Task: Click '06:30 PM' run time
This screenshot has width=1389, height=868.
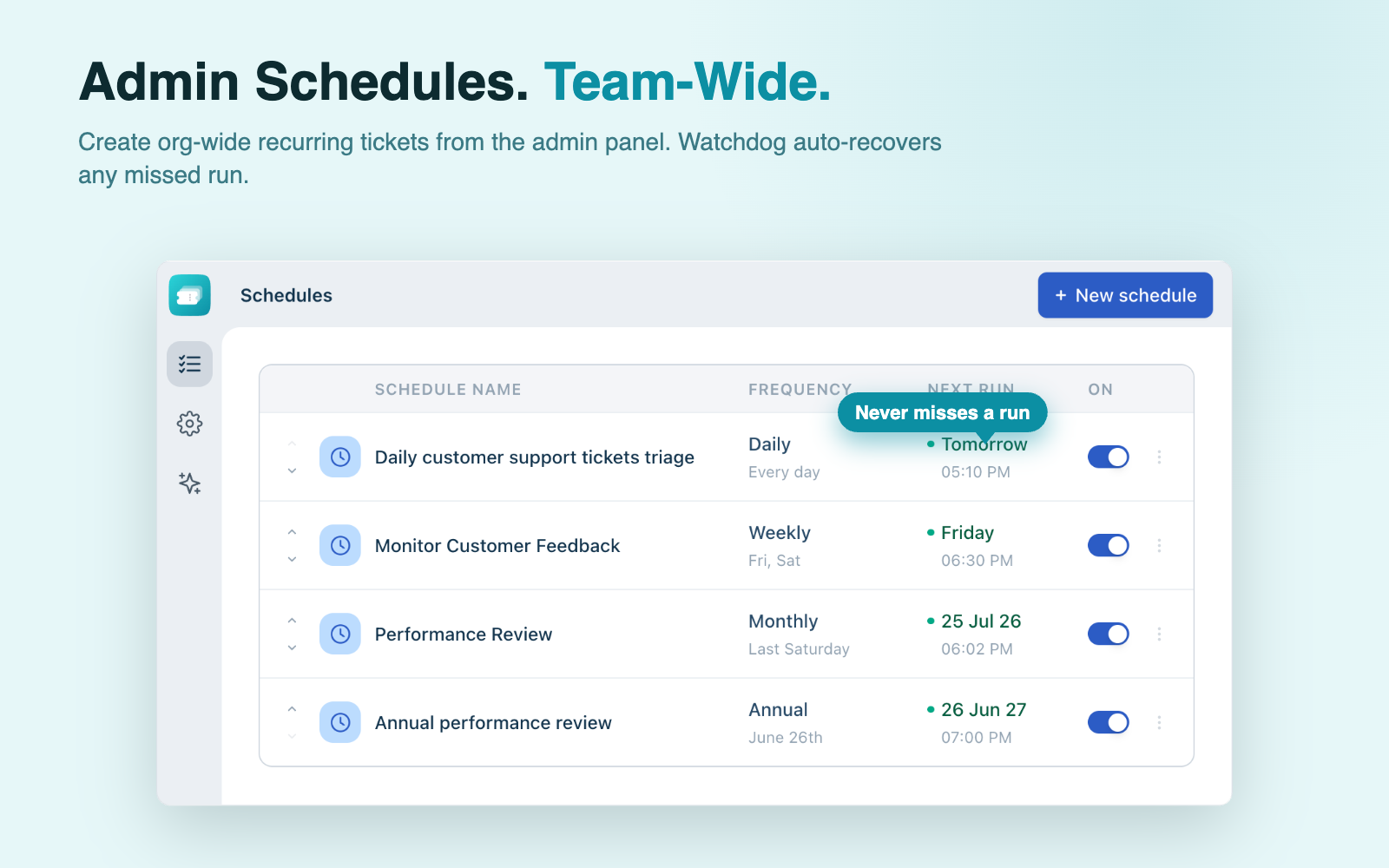Action: point(977,561)
